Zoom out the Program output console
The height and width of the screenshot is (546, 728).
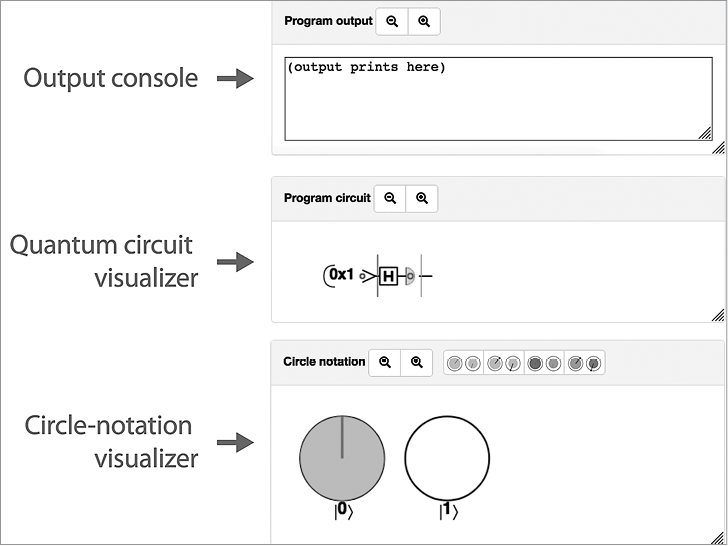[x=392, y=21]
